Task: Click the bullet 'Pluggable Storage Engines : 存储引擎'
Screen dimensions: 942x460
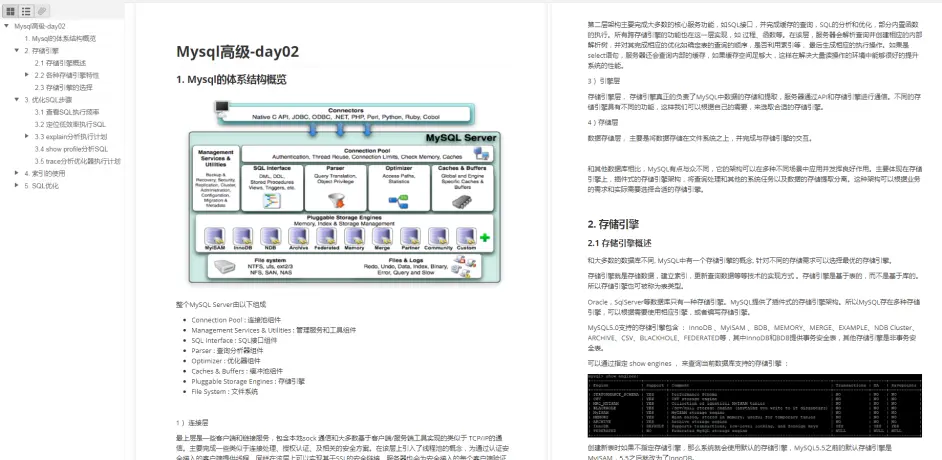Action: [x=248, y=381]
